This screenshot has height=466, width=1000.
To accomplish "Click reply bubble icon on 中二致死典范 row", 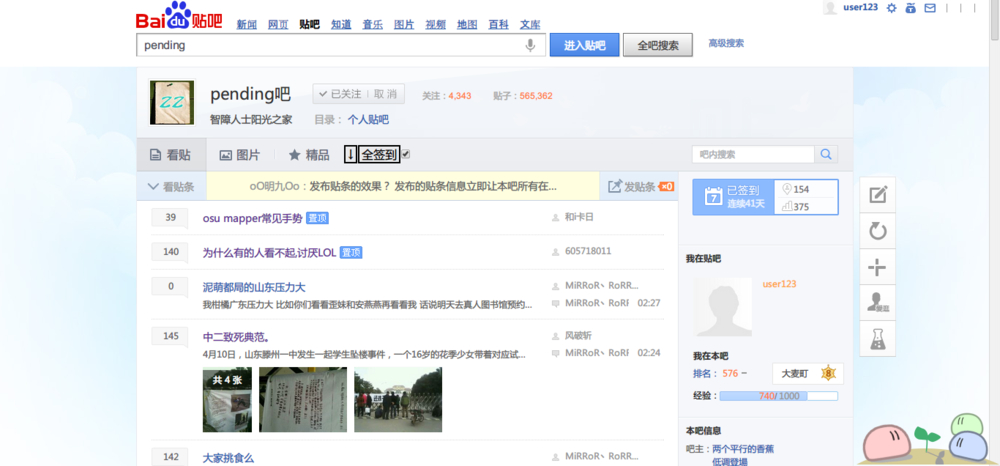I will pyautogui.click(x=555, y=353).
